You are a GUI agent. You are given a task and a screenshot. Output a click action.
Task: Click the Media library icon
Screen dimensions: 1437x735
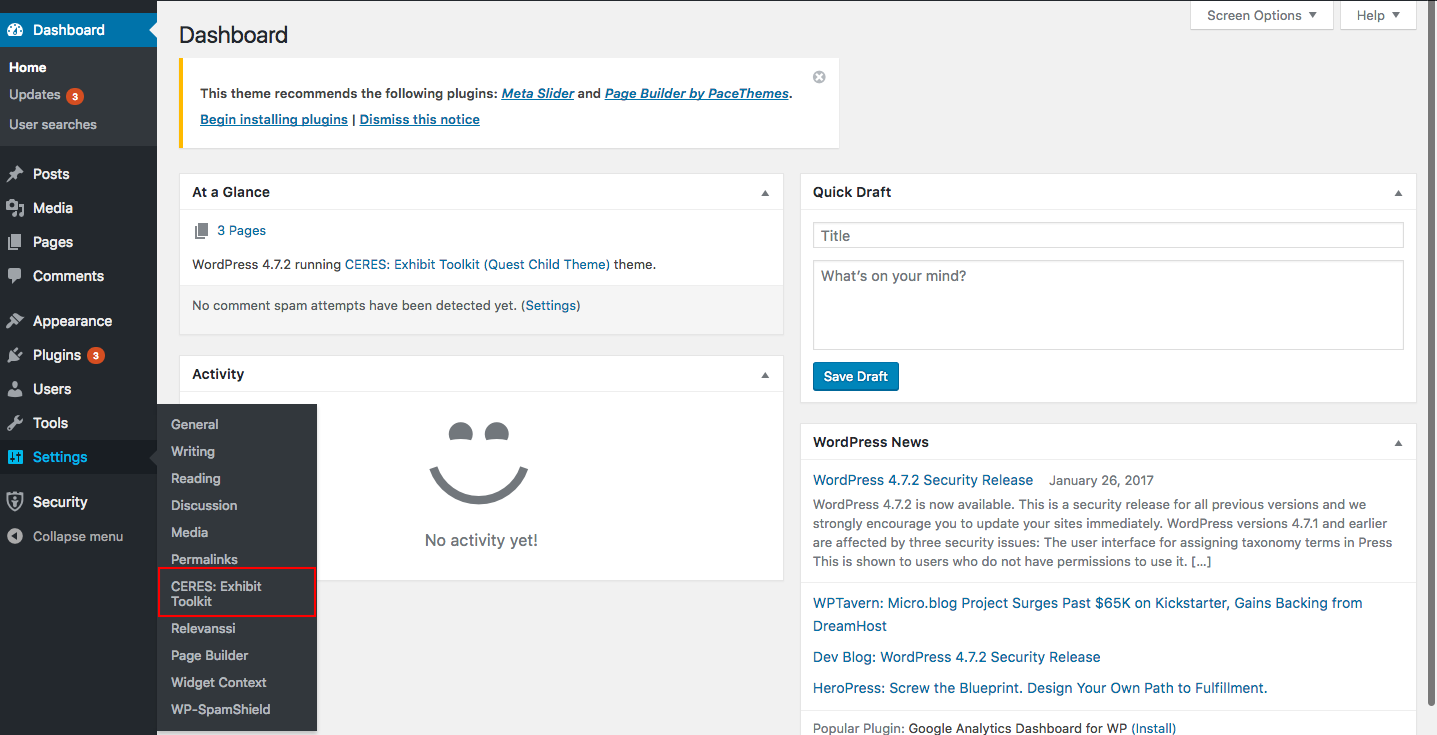pos(15,208)
